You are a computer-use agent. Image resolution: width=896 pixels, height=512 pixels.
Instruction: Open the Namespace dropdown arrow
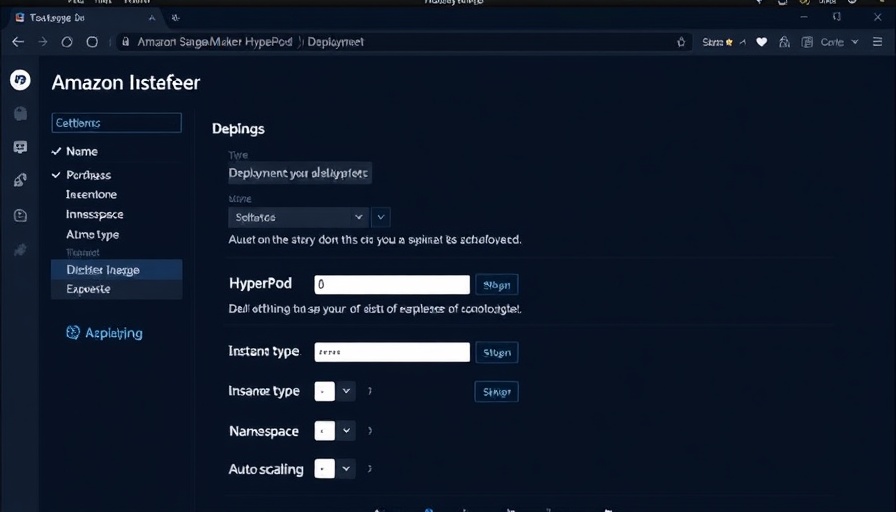coord(346,430)
